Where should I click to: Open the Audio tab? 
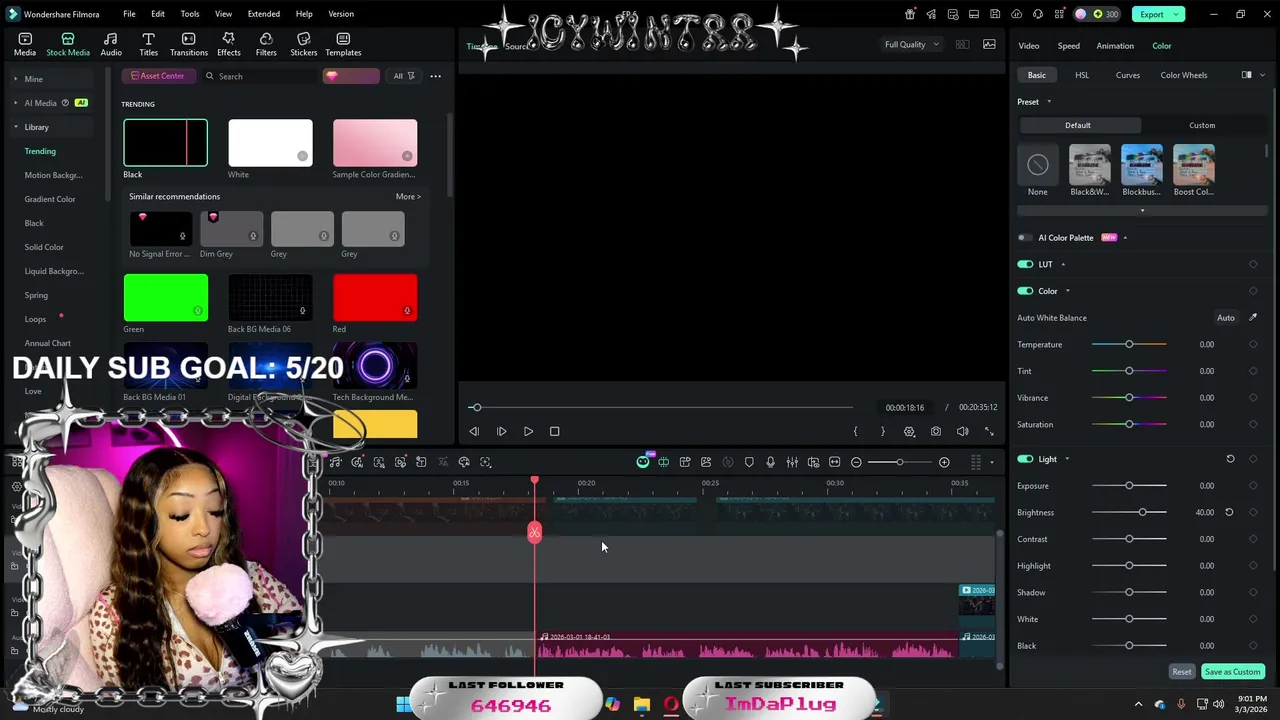(x=111, y=44)
